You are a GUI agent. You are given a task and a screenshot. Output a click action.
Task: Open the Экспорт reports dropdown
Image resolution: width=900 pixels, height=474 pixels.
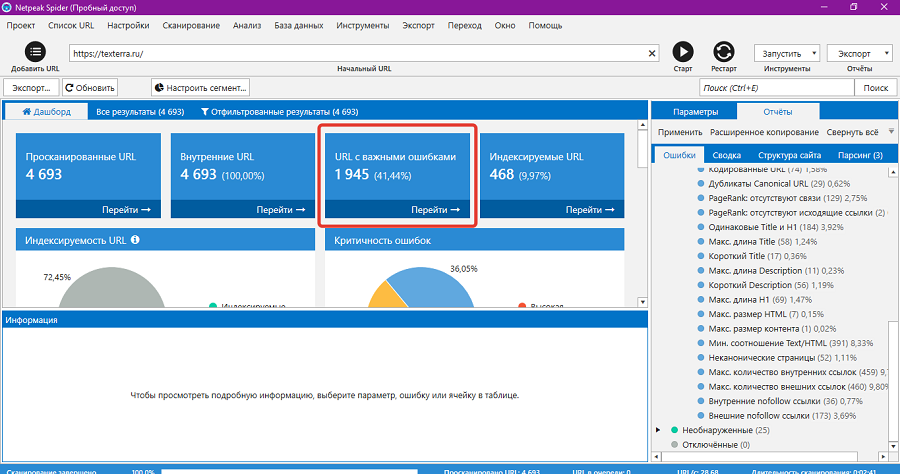tap(859, 53)
